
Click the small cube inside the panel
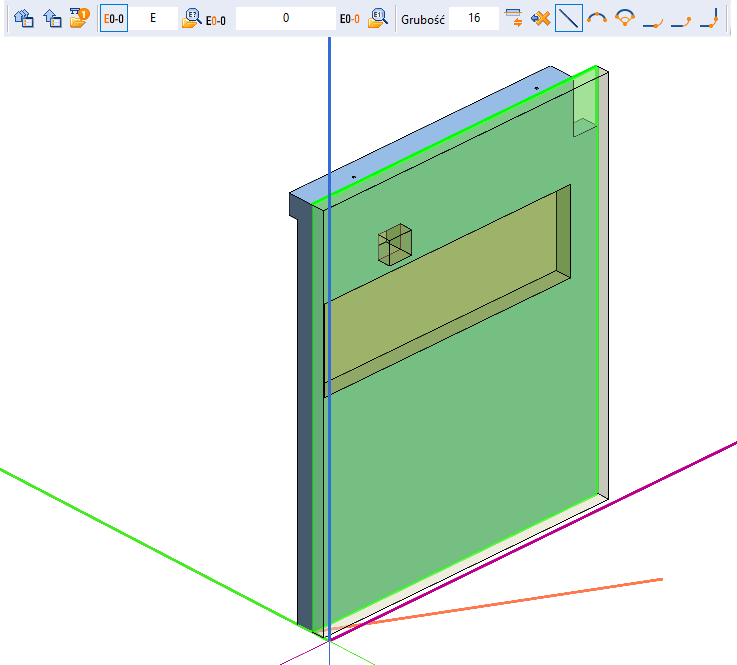point(395,244)
